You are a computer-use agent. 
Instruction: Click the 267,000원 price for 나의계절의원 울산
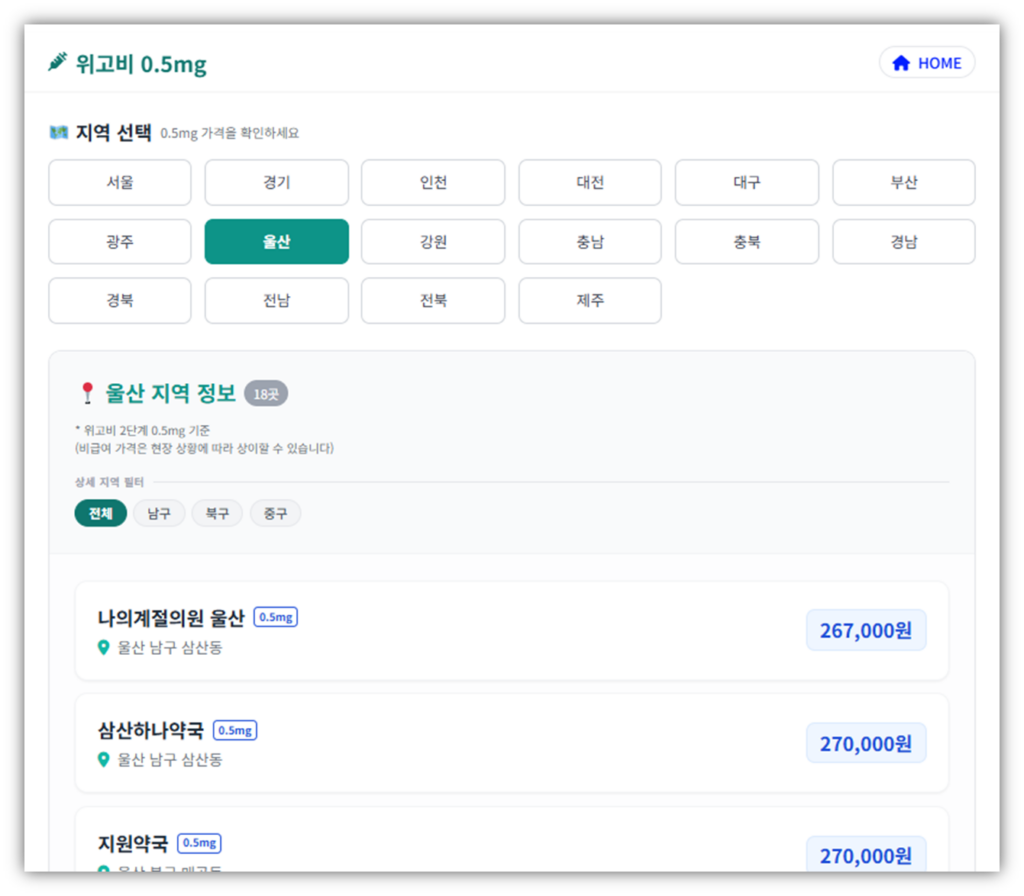[866, 630]
